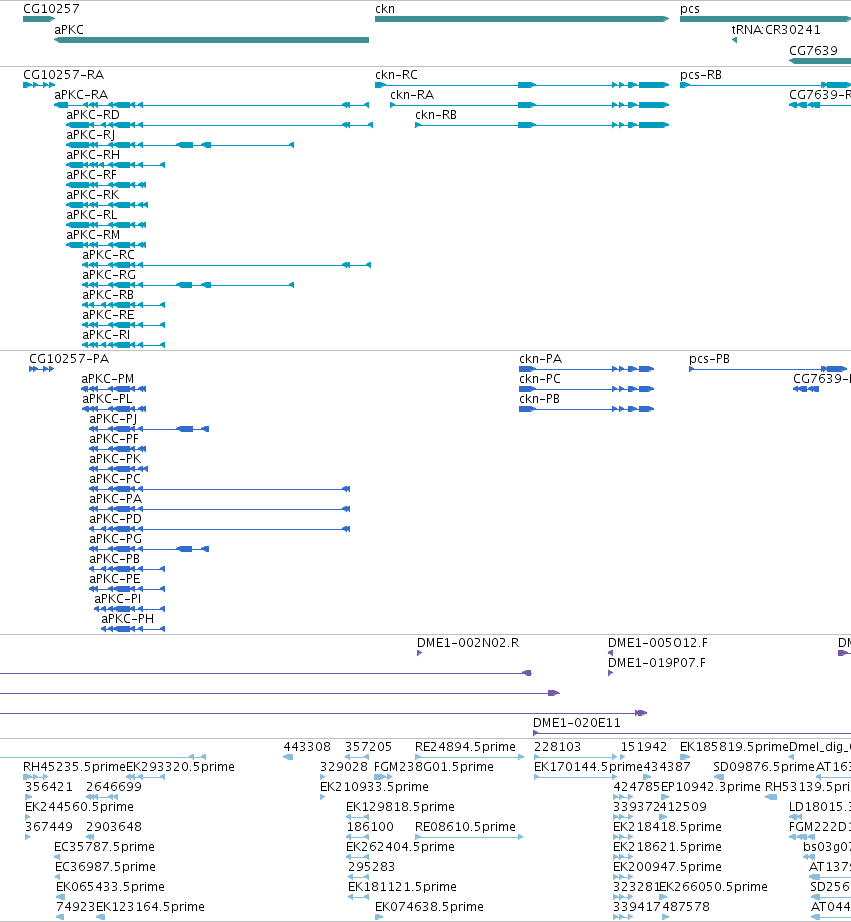The height and width of the screenshot is (922, 851).
Task: Select the pcs-PB protein label
Action: pyautogui.click(x=709, y=359)
